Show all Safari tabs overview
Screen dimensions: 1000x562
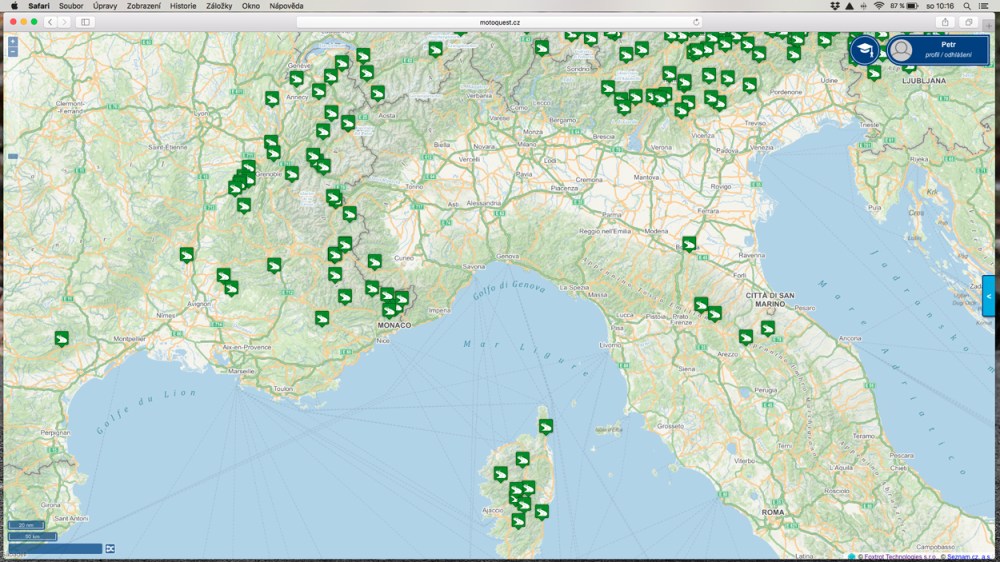tap(968, 21)
